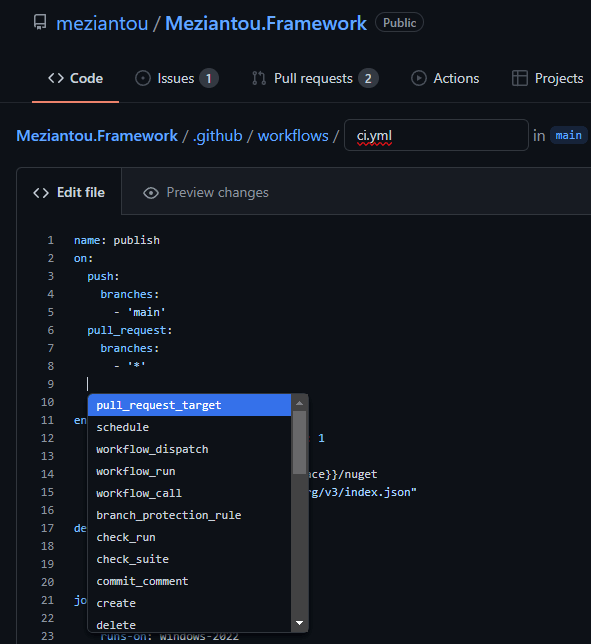Click autocomplete scrollbar down arrow
The width and height of the screenshot is (591, 644).
(x=299, y=623)
